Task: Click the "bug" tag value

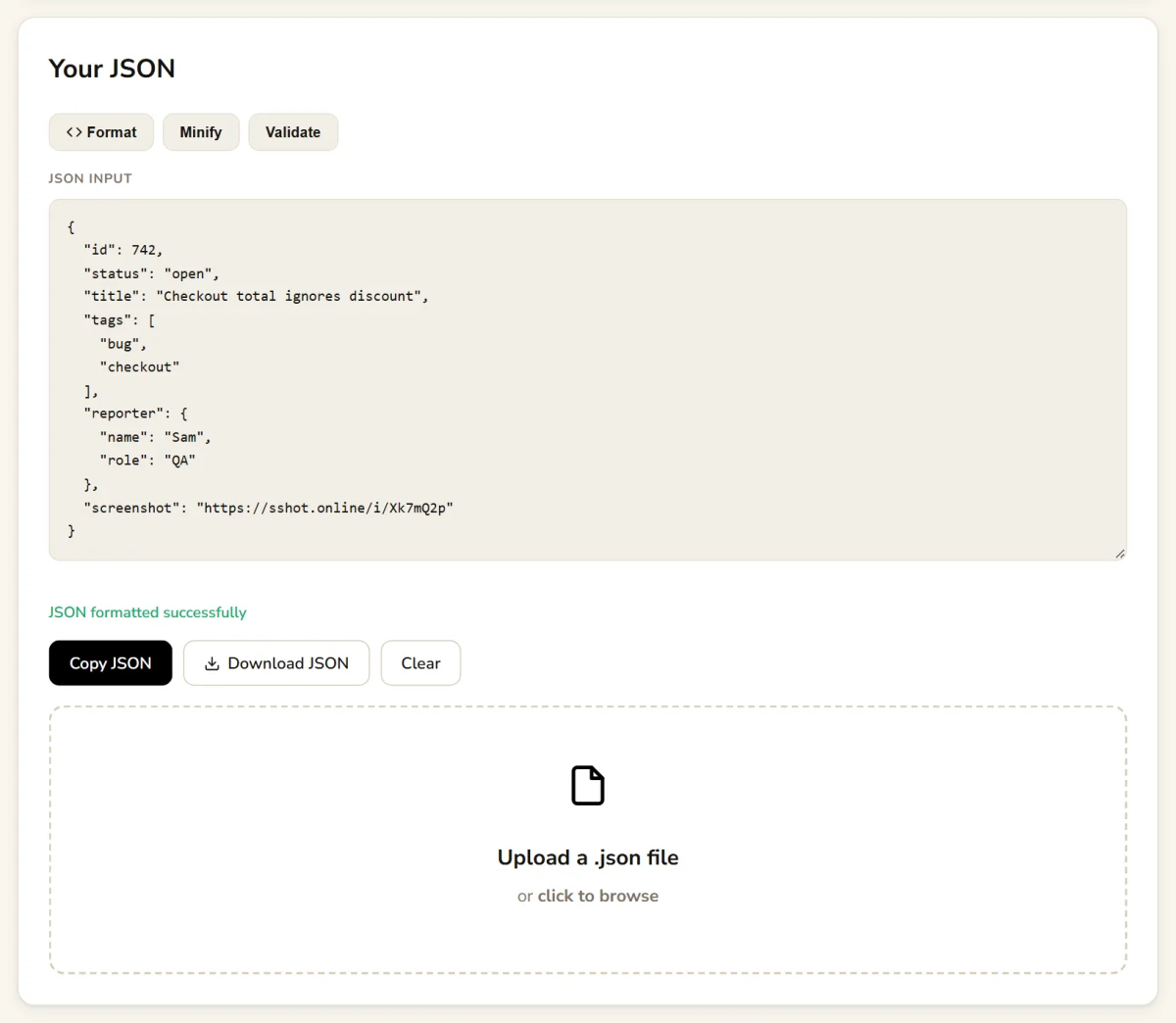Action: (123, 344)
